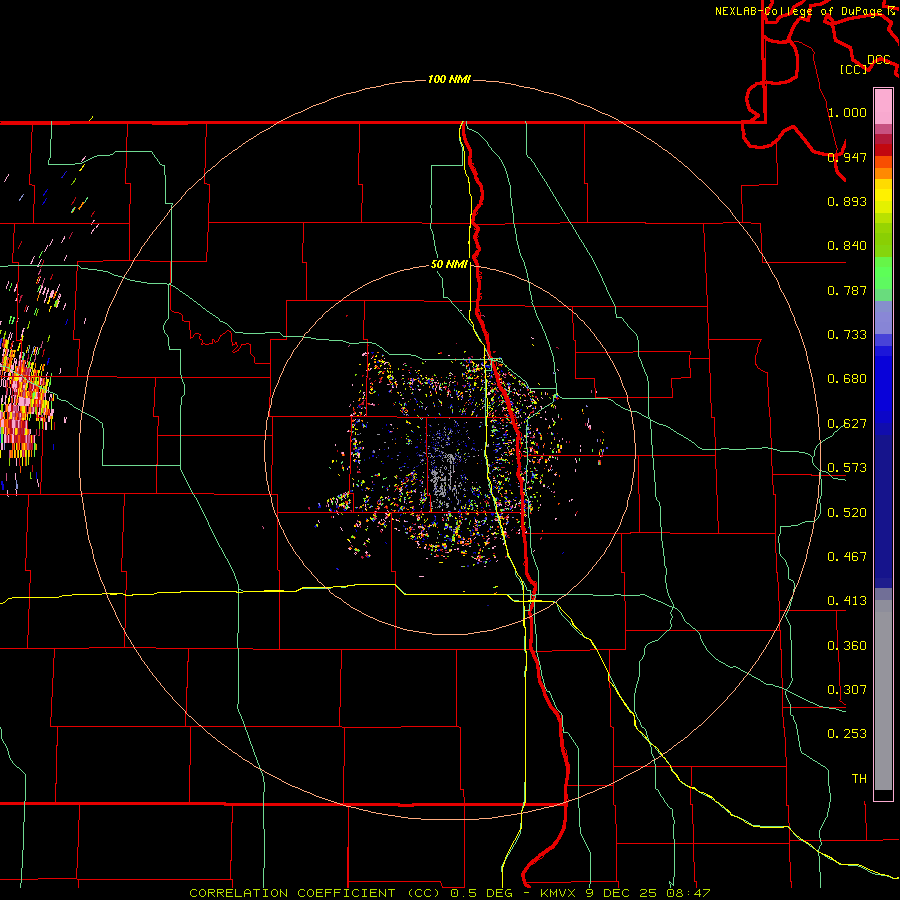Click the 0.787 scale value

(847, 290)
